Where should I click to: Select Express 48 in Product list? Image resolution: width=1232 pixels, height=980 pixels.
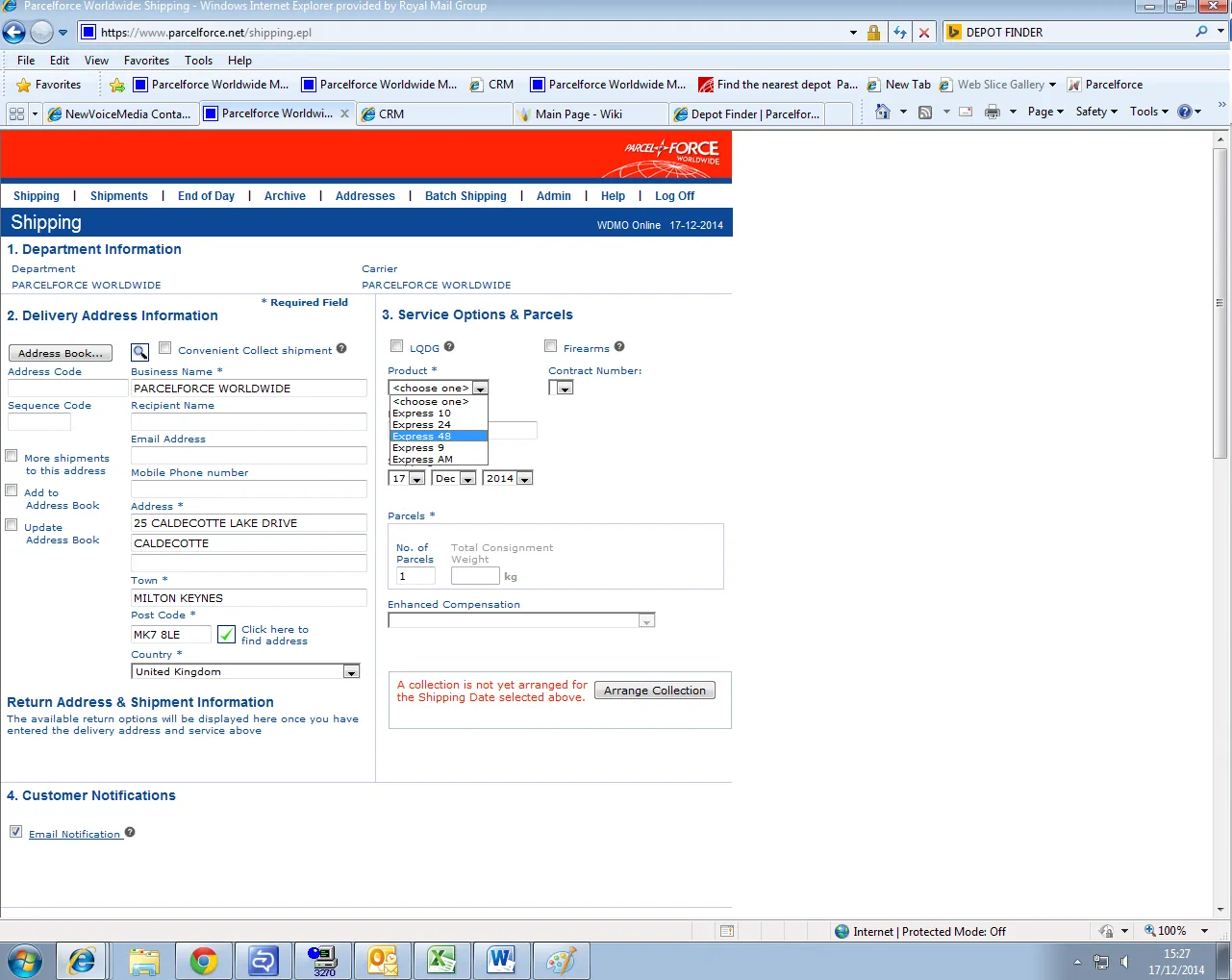click(439, 436)
